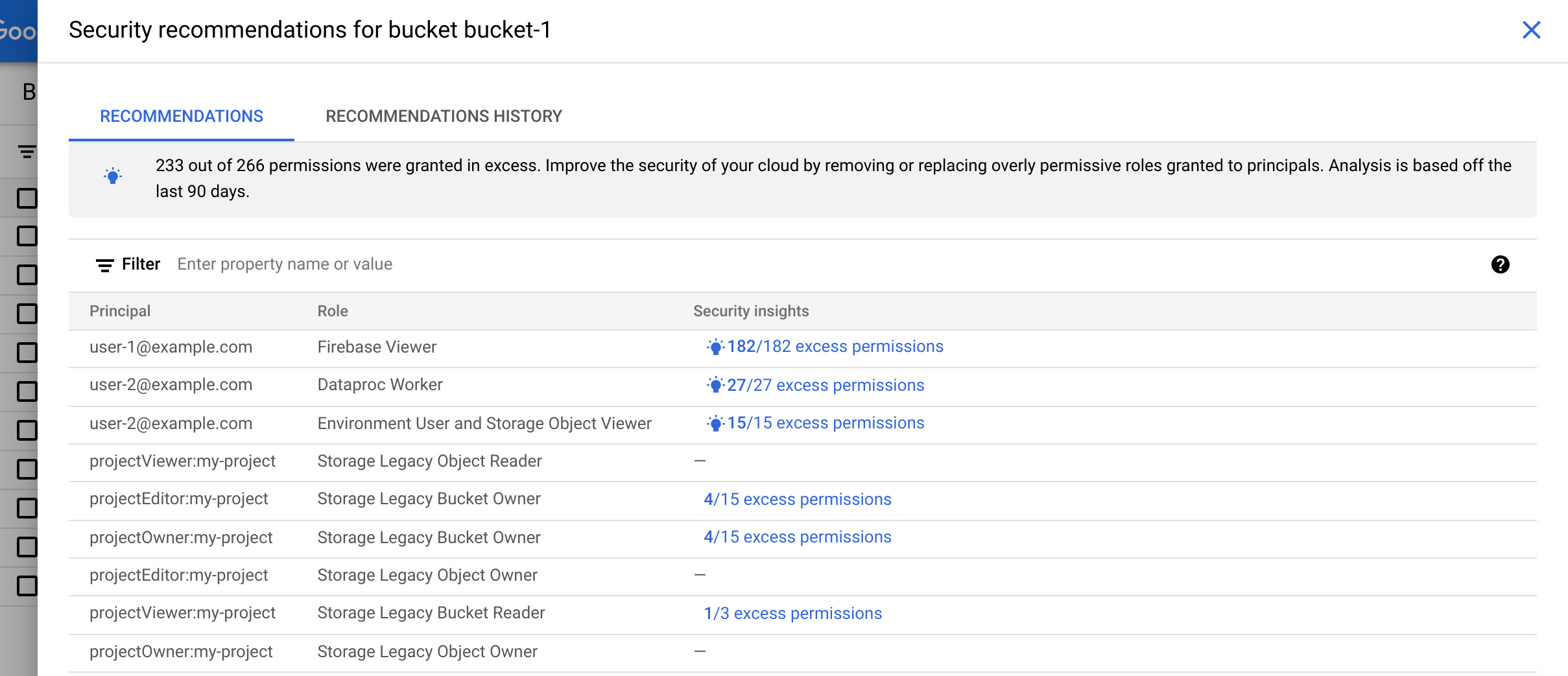Check the first row checkbox in the sidebar

[26, 198]
